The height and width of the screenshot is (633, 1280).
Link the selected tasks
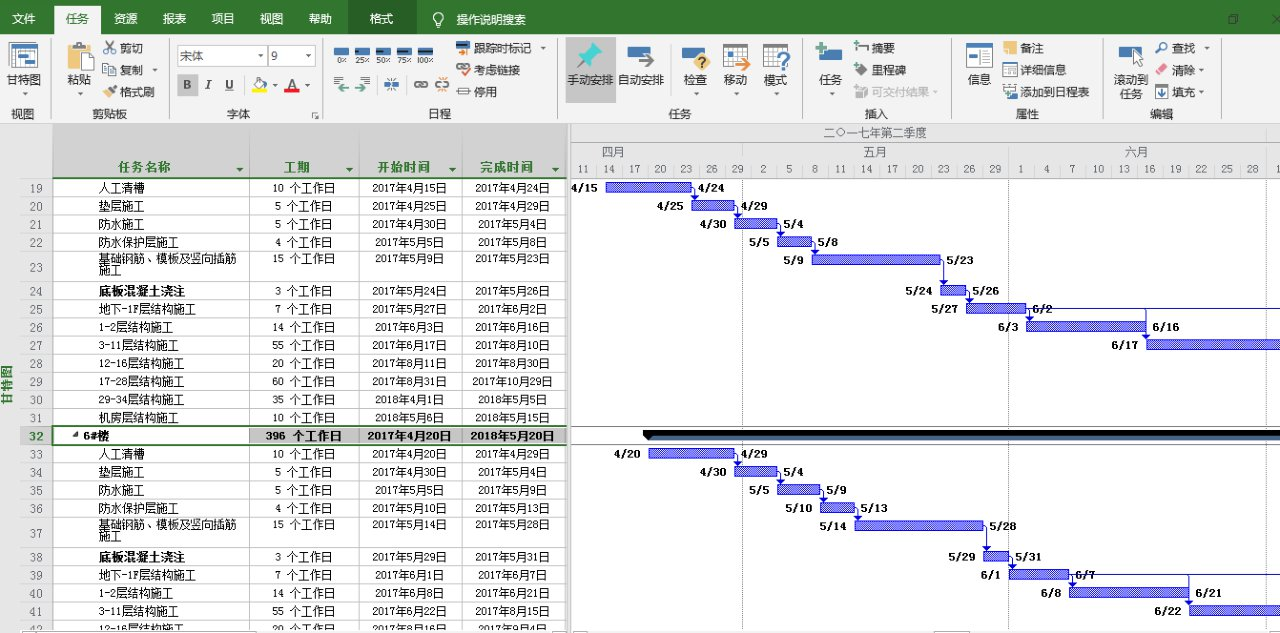[x=420, y=86]
